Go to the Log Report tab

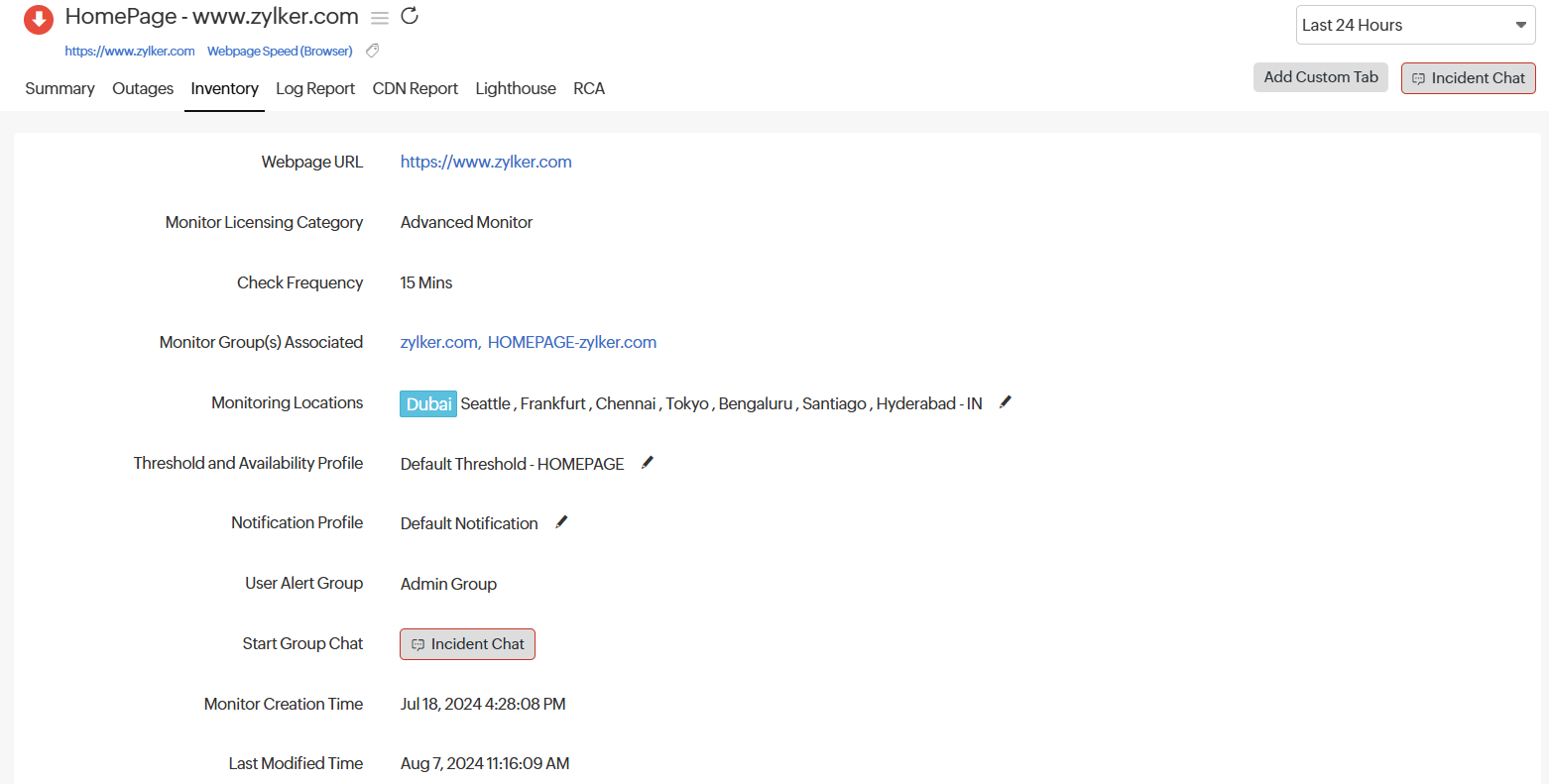(x=315, y=88)
